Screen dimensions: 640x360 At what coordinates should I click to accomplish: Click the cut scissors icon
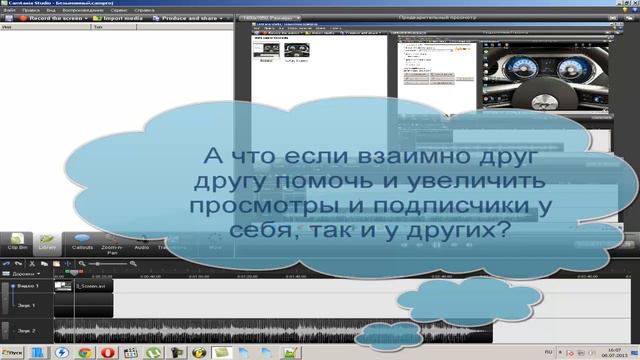coord(32,264)
